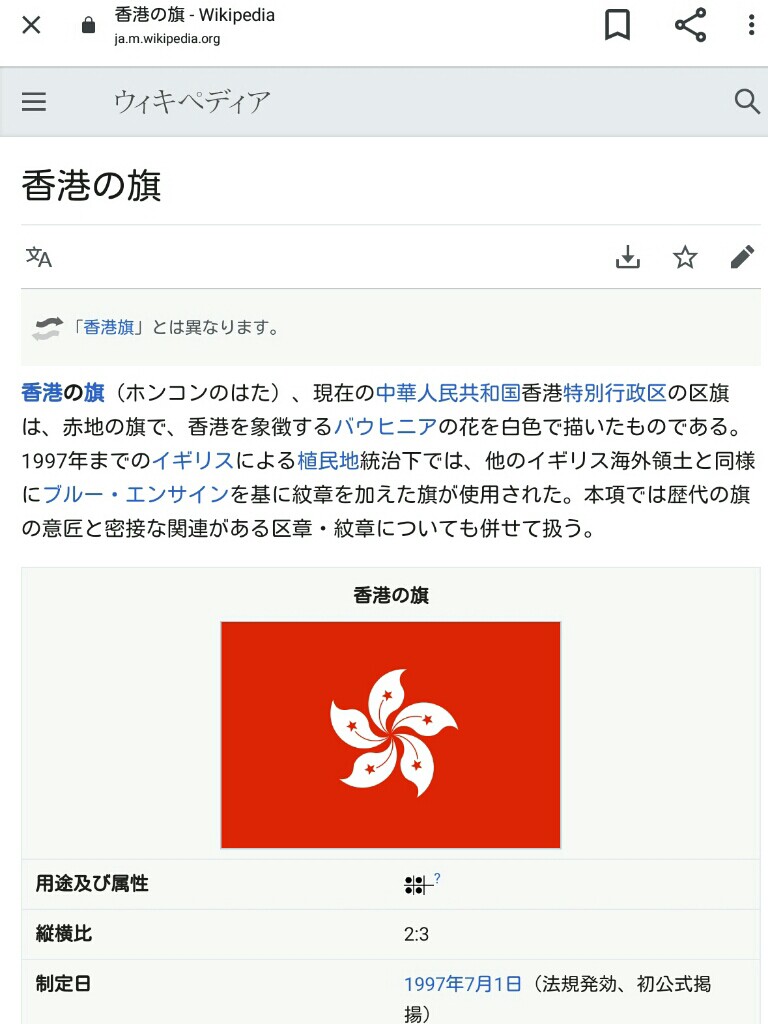Share the page with the share icon
This screenshot has height=1024, width=768.
click(690, 25)
